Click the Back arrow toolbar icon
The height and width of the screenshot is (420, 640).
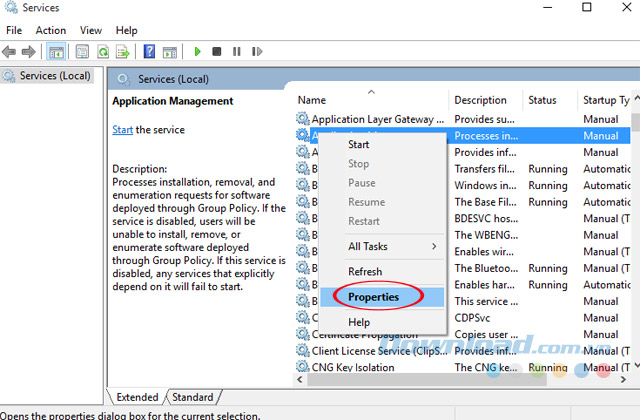tap(9, 52)
